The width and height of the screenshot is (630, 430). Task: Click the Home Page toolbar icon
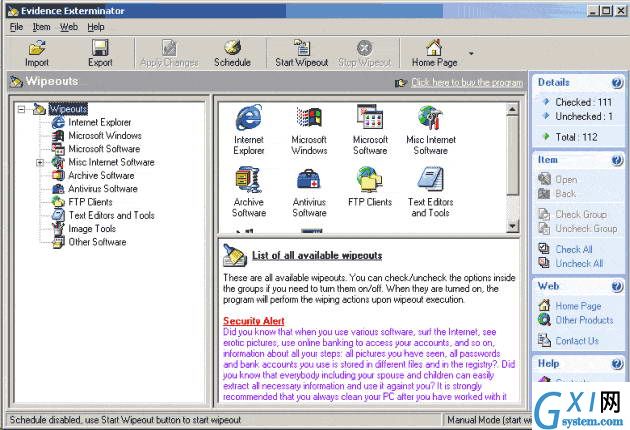[x=434, y=48]
